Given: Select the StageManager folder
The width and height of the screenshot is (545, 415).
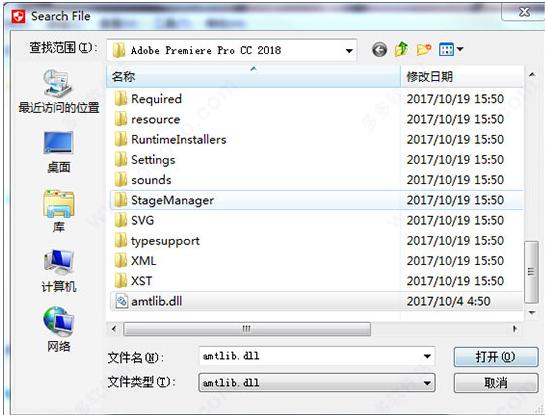Looking at the screenshot, I should (316, 200).
